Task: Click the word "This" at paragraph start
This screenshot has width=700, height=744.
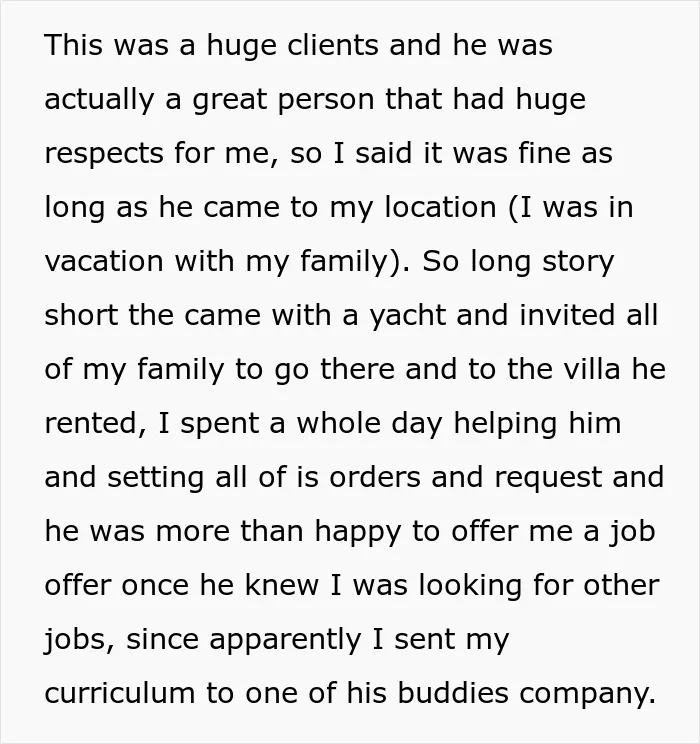Action: pyautogui.click(x=73, y=45)
